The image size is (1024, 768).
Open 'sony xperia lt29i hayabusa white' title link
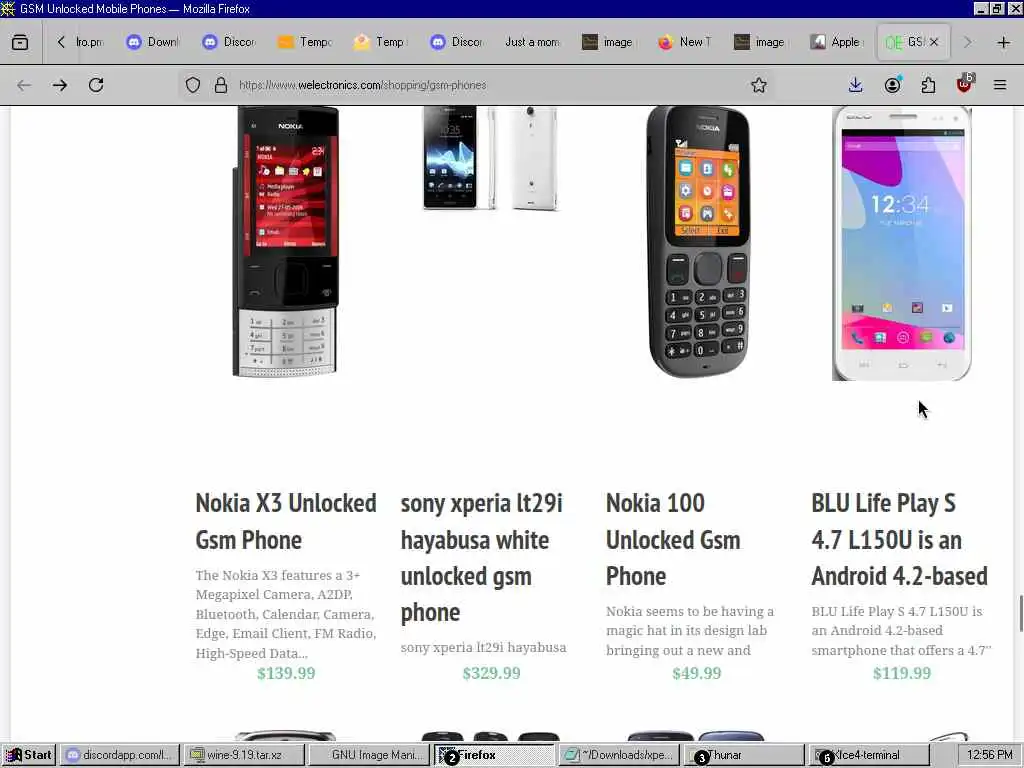coord(482,557)
